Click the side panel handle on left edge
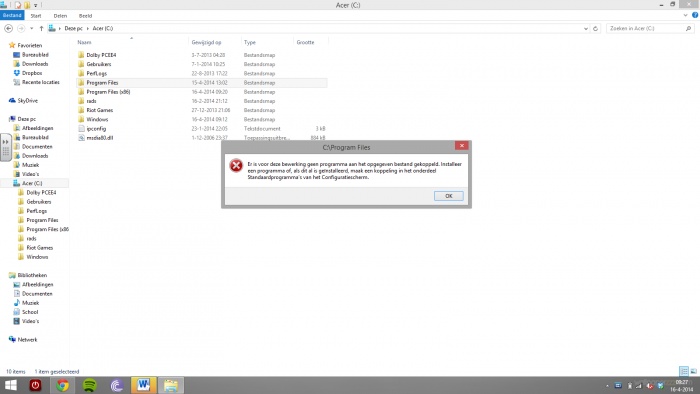Screen dimensions: 700x394 (x=5, y=147)
